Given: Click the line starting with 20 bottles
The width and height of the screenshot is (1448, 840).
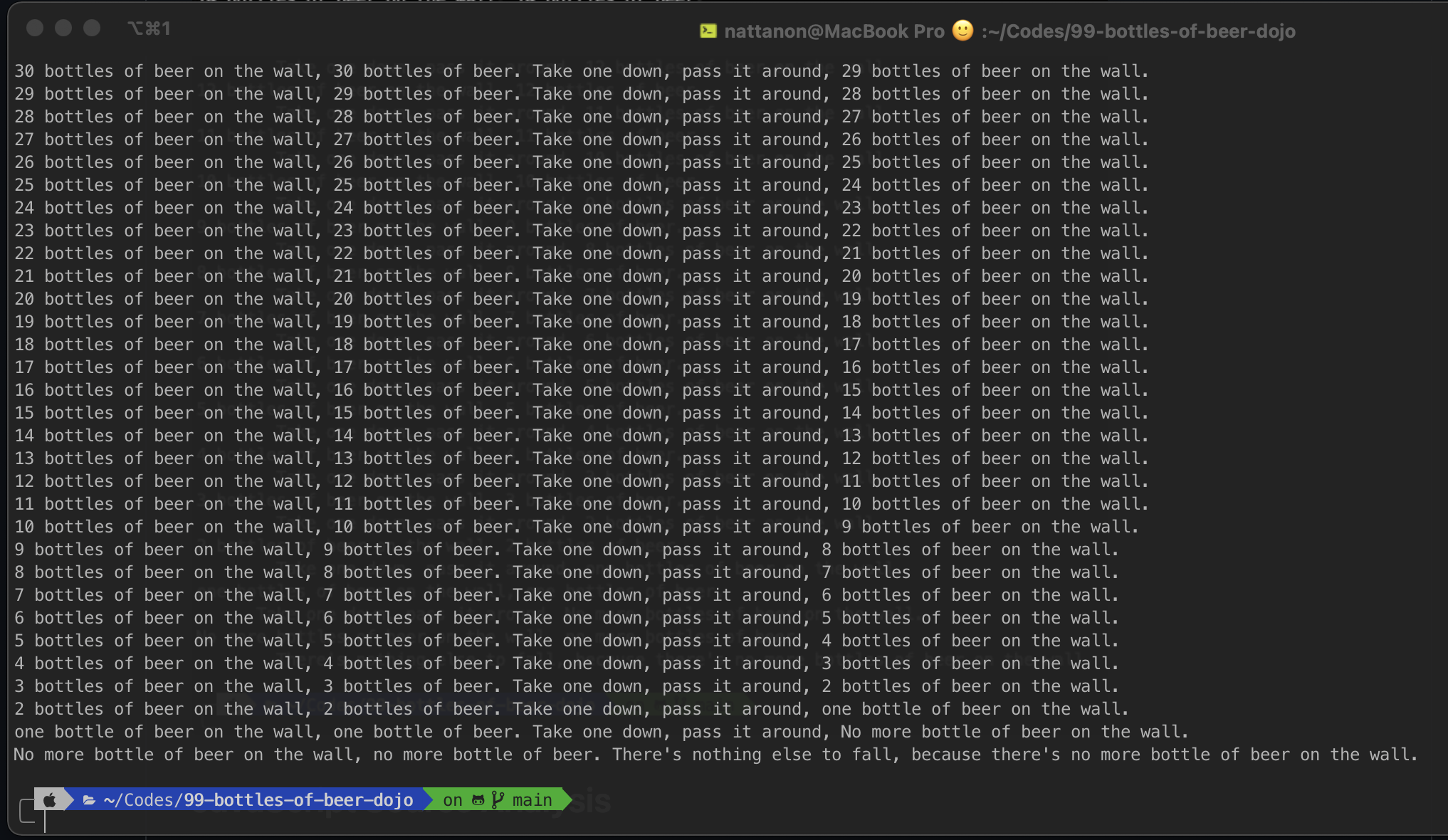Looking at the screenshot, I should [581, 299].
